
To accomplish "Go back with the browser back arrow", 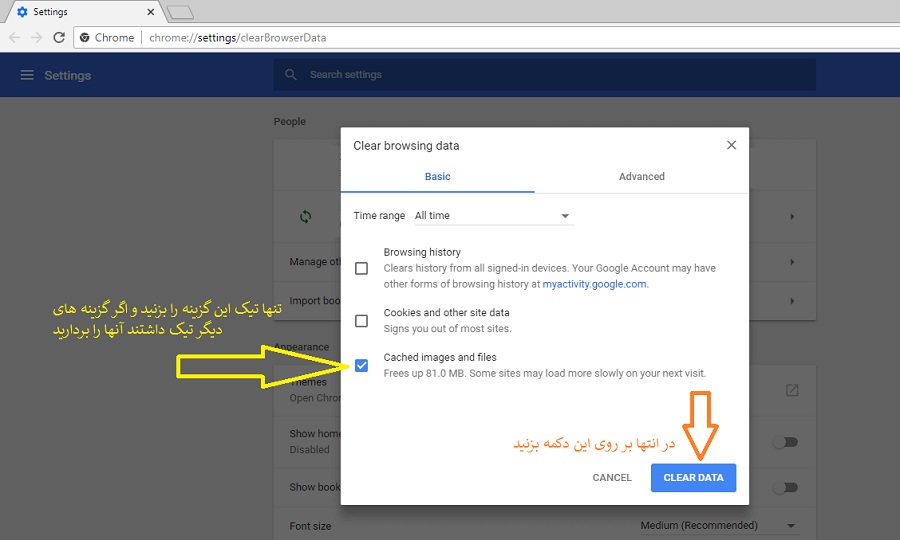I will 15,37.
